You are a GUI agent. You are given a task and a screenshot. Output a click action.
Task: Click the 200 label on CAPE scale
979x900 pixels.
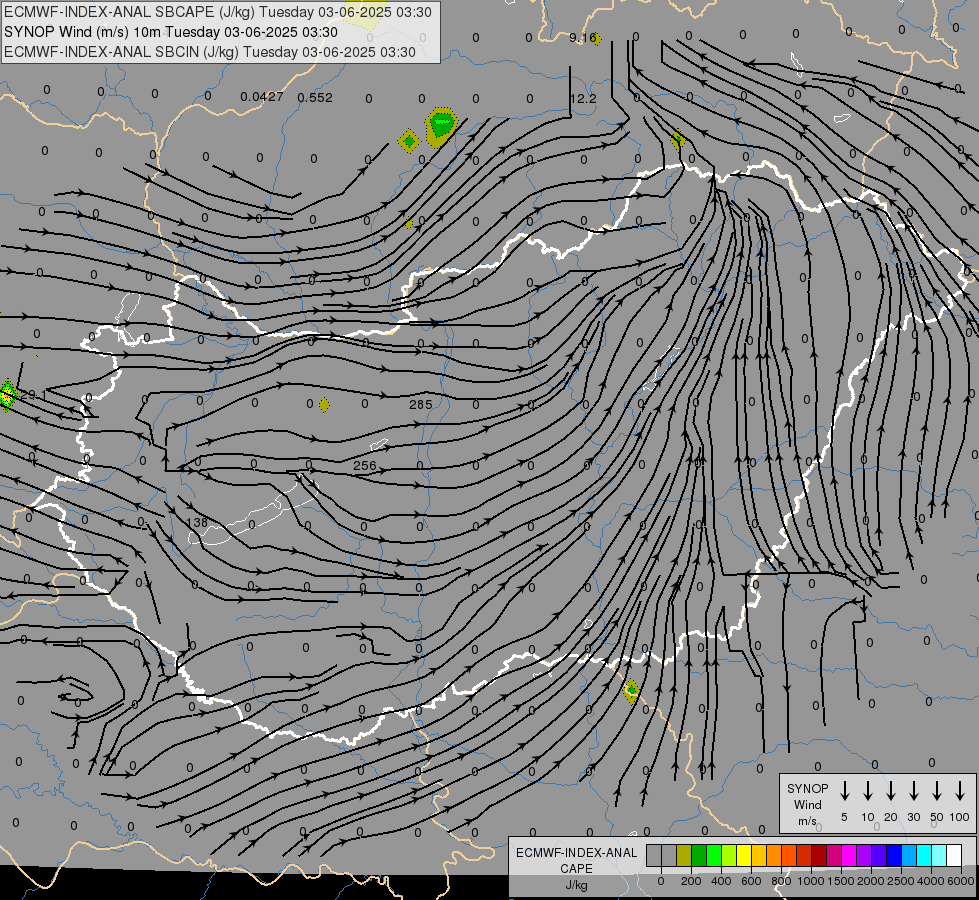click(x=691, y=881)
